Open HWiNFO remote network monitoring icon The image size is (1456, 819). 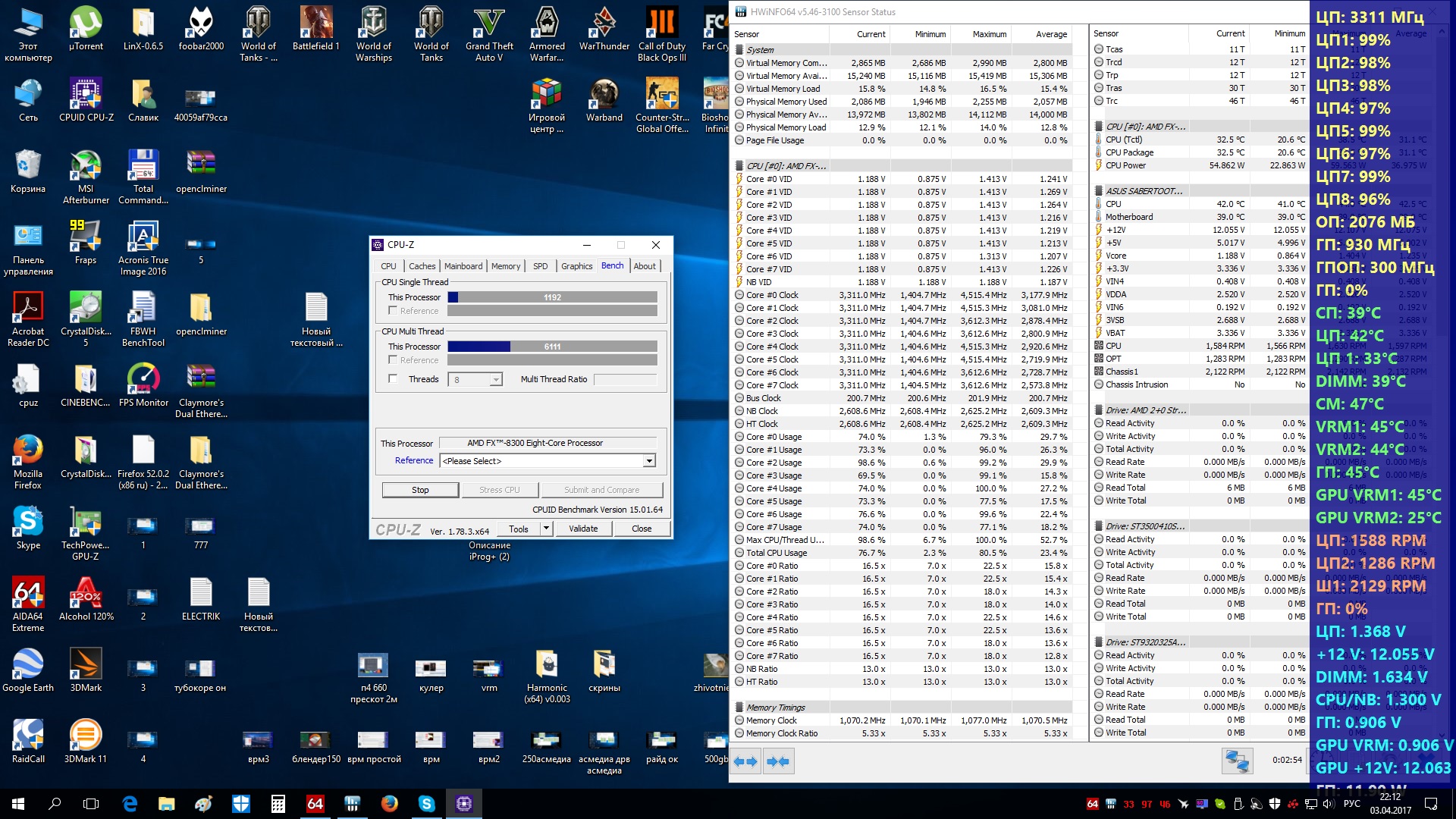1237,761
